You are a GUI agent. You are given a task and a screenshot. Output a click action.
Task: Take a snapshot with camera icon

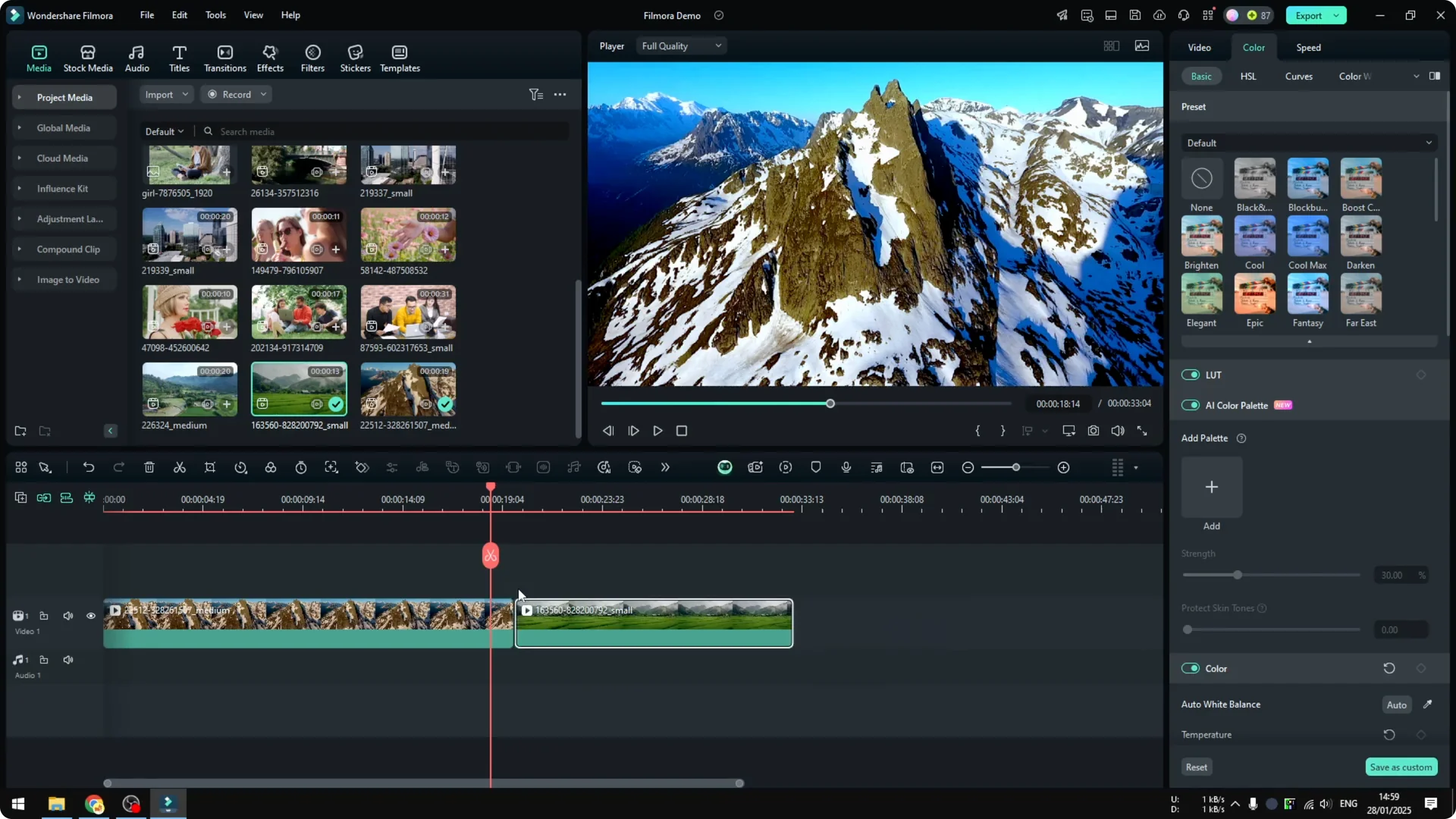1094,431
